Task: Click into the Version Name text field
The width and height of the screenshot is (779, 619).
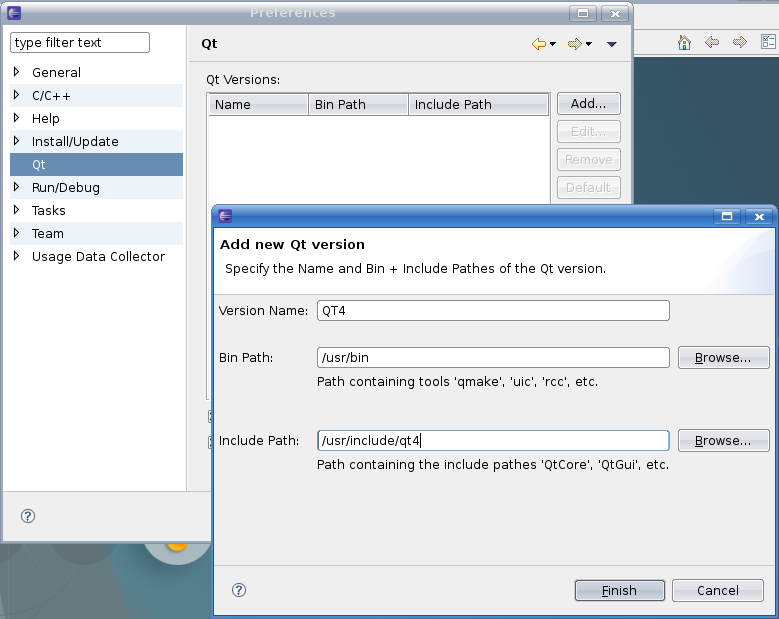Action: coord(492,310)
